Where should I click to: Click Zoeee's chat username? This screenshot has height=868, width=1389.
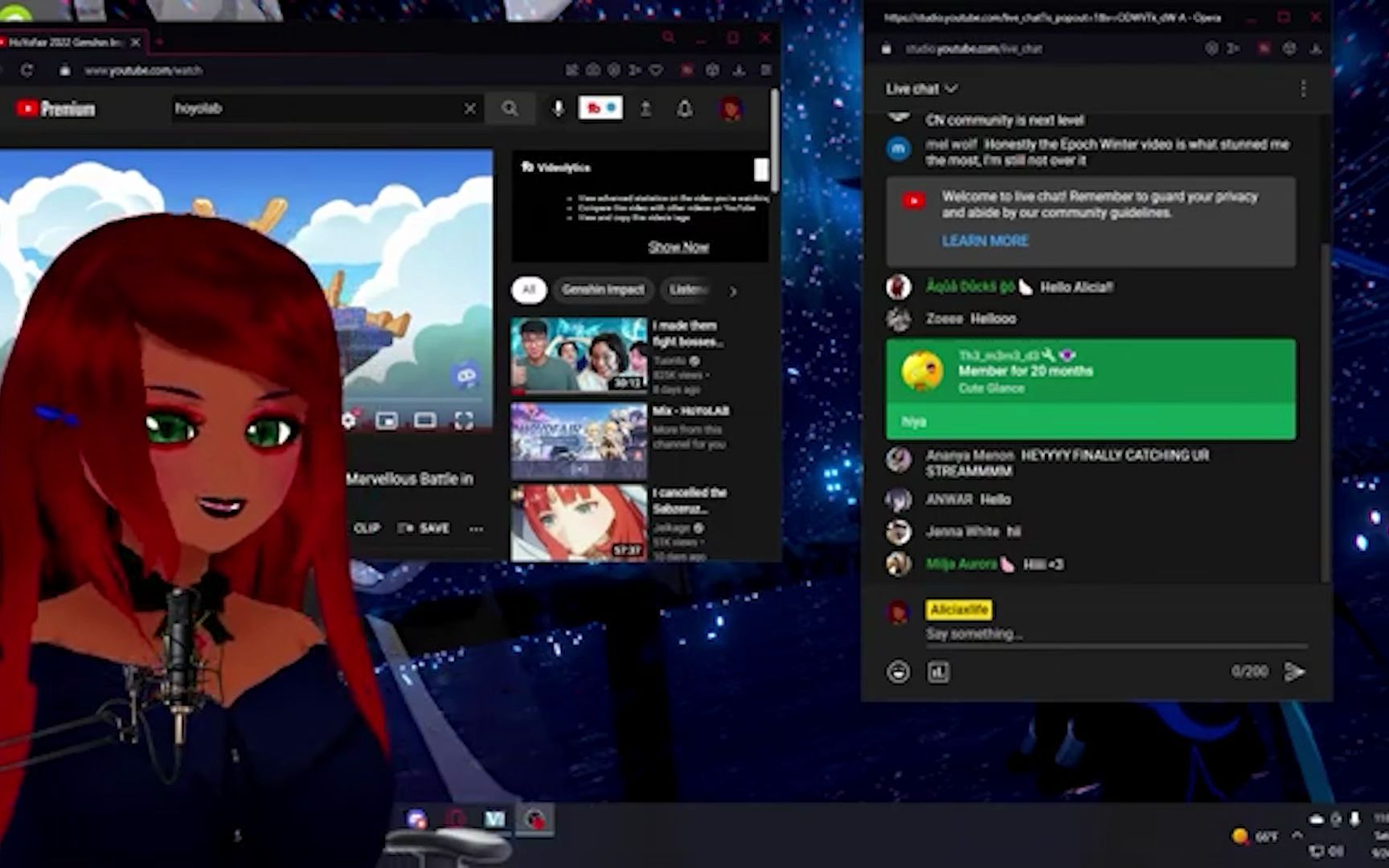coord(944,318)
